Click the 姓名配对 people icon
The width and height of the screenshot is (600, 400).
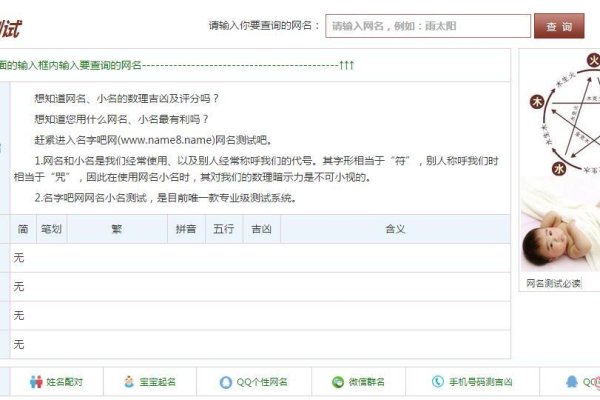pyautogui.click(x=36, y=382)
